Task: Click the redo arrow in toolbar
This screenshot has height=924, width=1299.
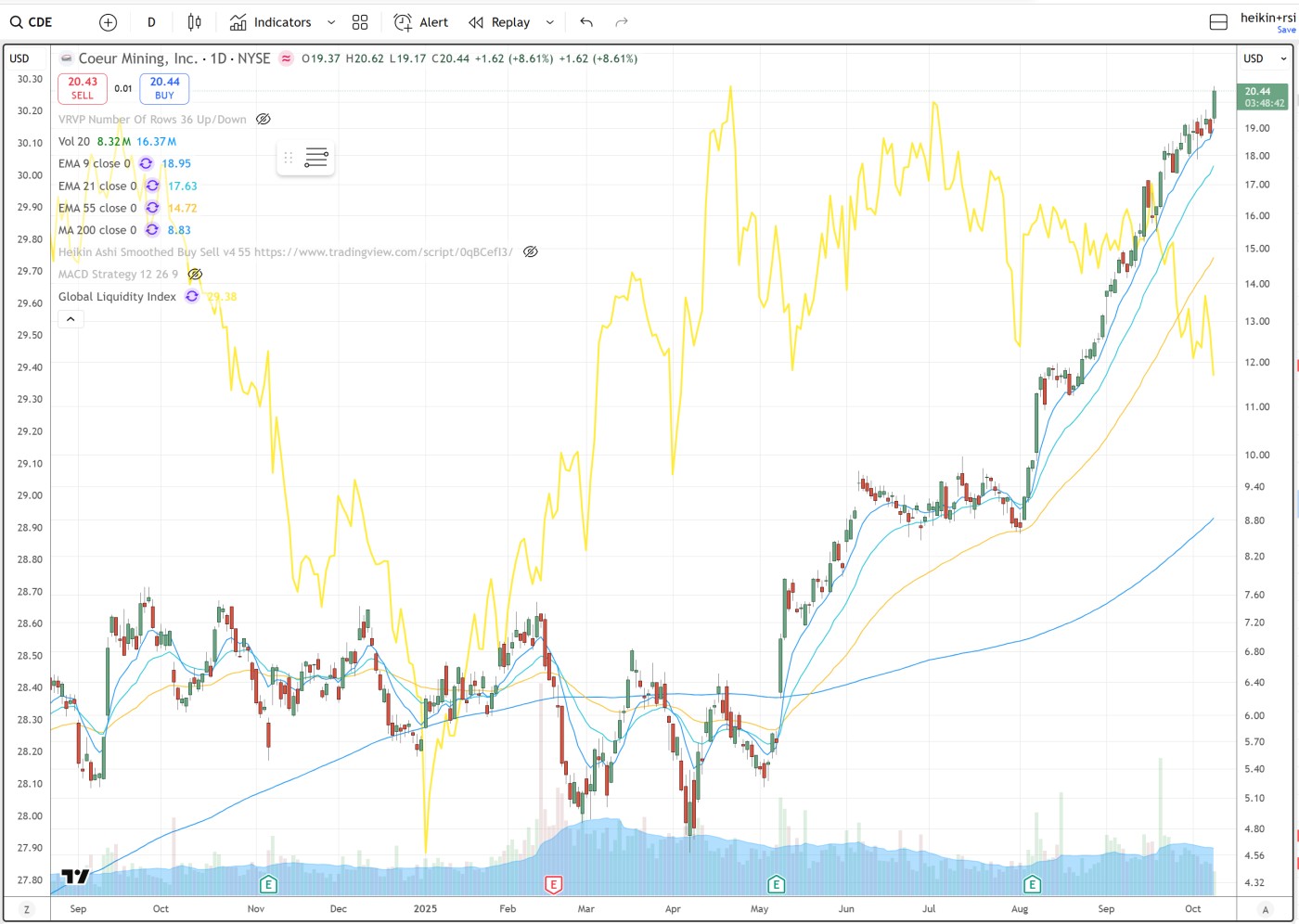Action: coord(622,22)
